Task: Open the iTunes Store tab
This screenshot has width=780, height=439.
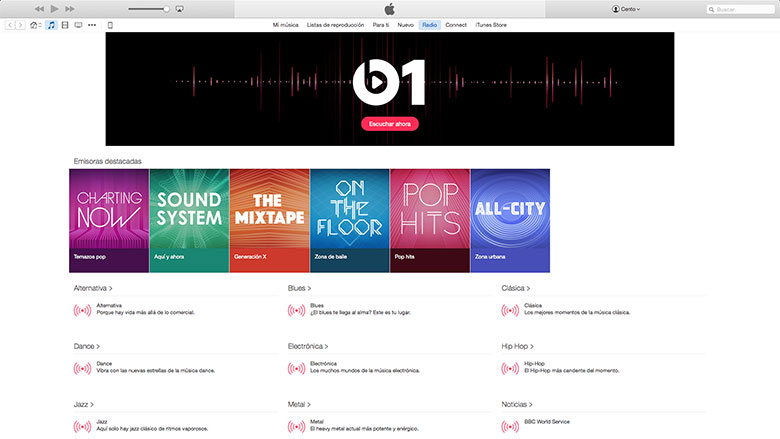Action: click(x=490, y=25)
